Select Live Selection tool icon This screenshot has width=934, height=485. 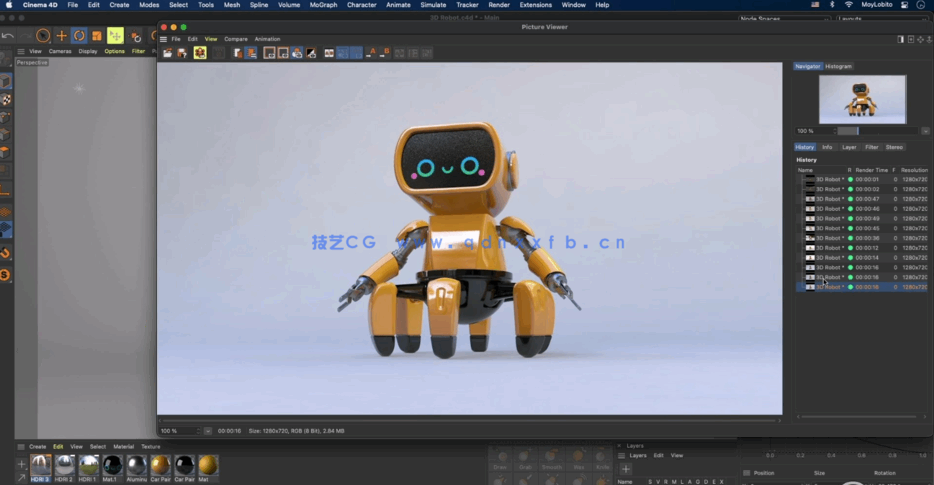(43, 36)
